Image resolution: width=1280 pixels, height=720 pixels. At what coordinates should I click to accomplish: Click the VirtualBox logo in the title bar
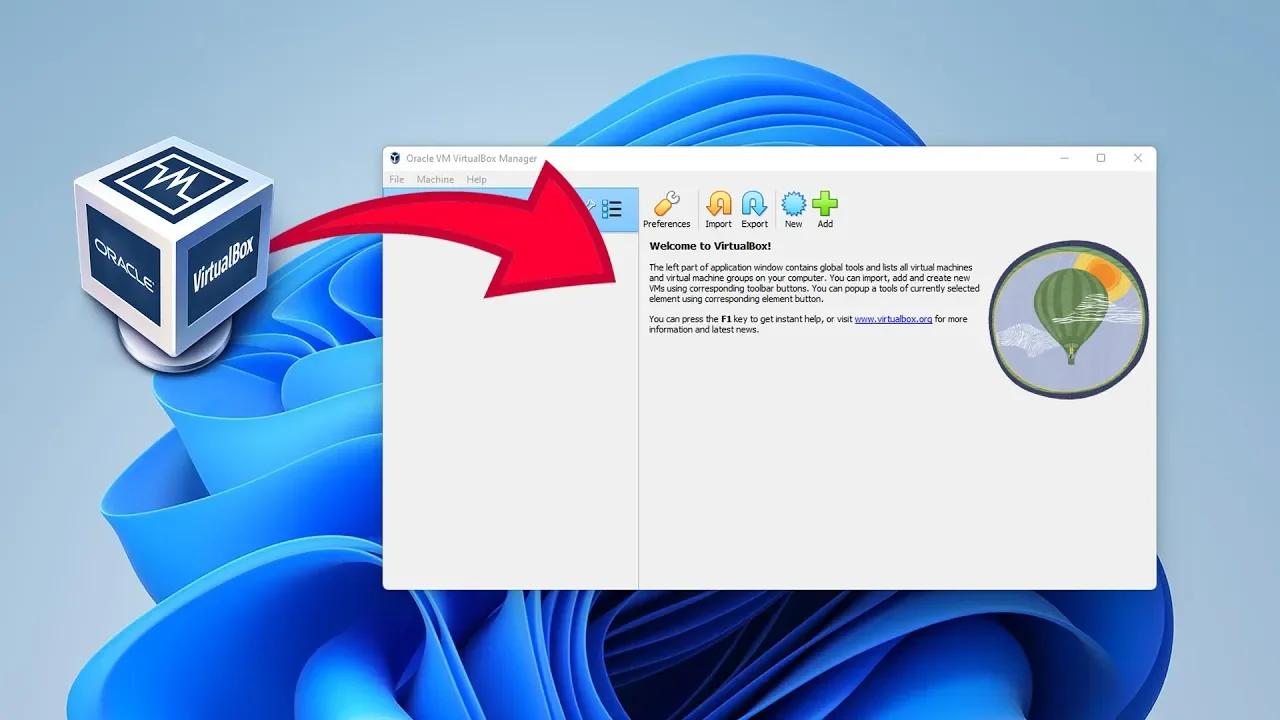pyautogui.click(x=396, y=158)
